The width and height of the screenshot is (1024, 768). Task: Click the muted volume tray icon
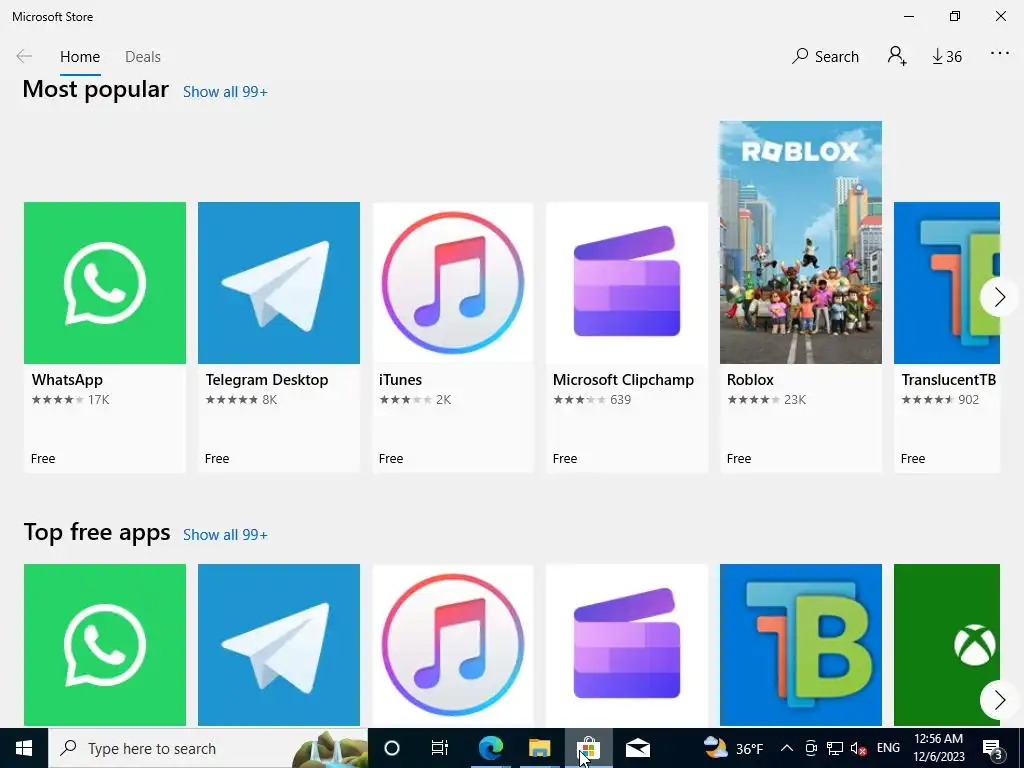pyautogui.click(x=858, y=748)
